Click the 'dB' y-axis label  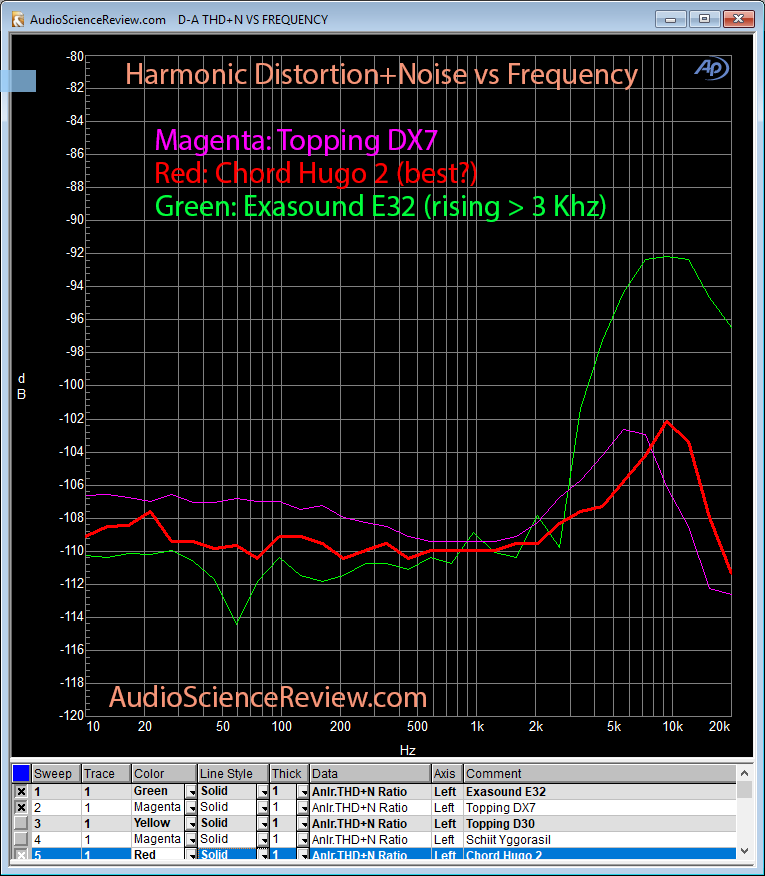tap(21, 386)
